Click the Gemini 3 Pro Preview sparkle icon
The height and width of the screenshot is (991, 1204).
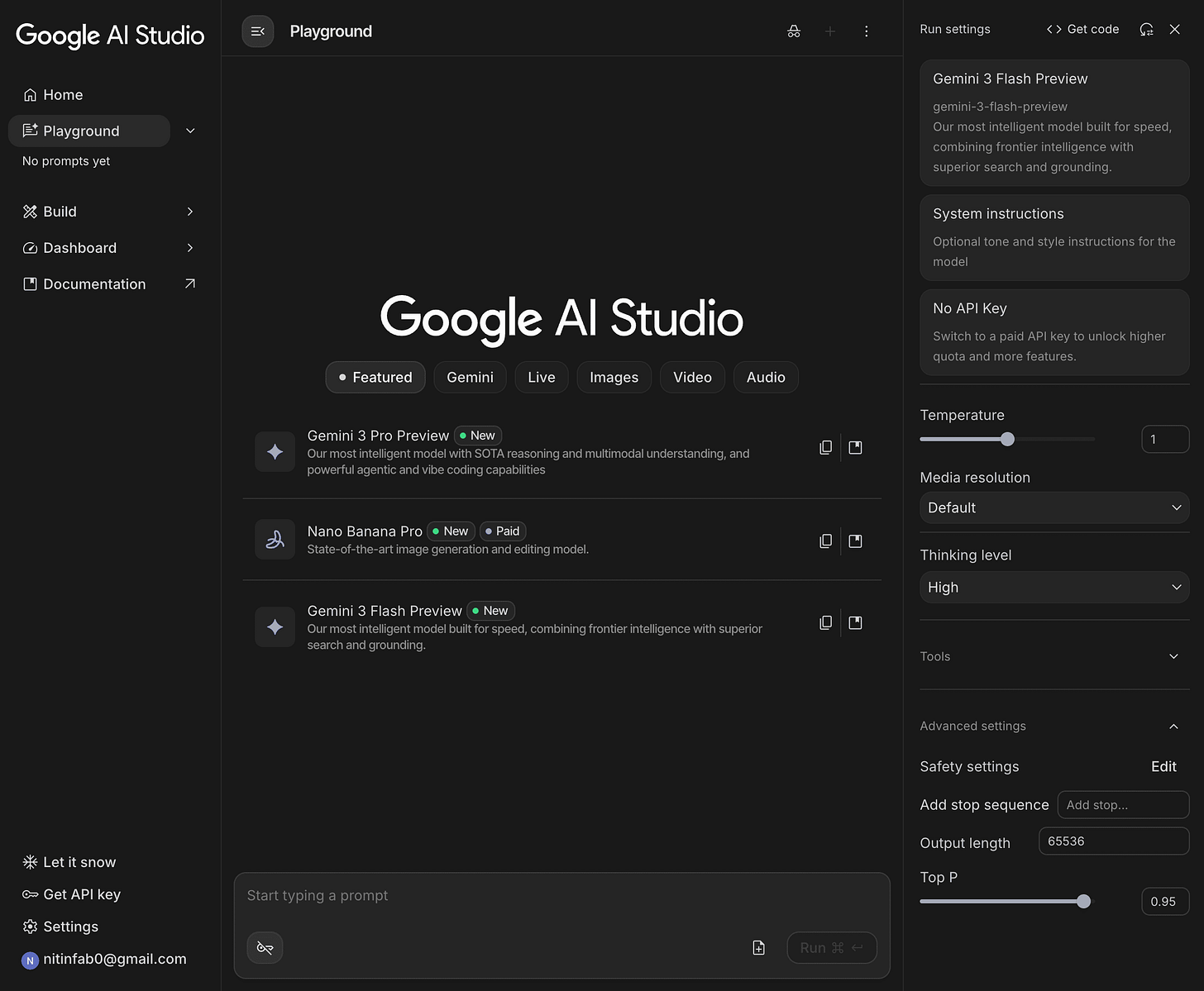tap(275, 451)
